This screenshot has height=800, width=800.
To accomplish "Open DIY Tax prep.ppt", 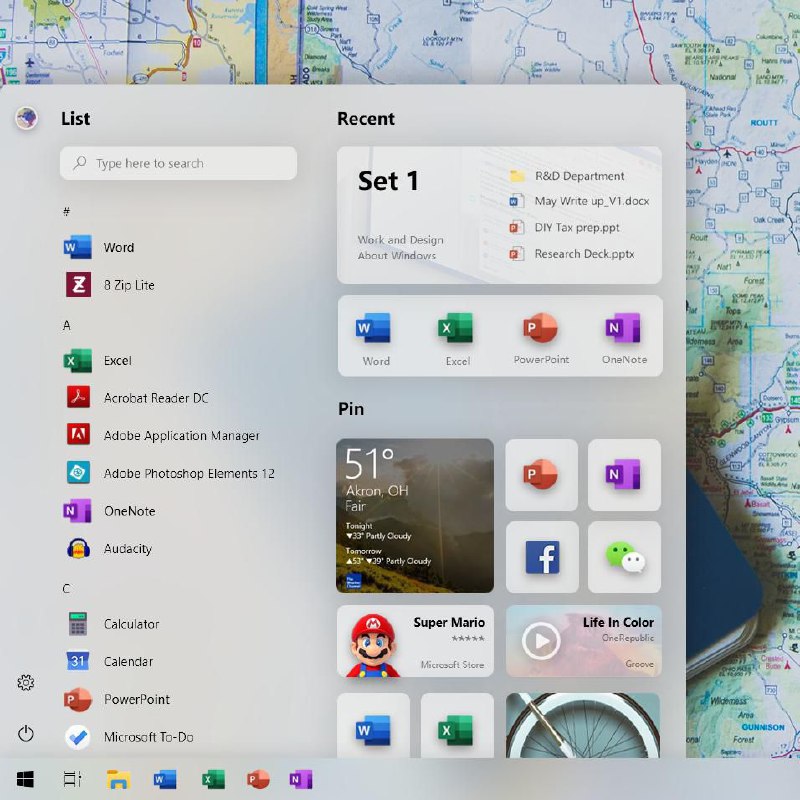I will (x=564, y=228).
